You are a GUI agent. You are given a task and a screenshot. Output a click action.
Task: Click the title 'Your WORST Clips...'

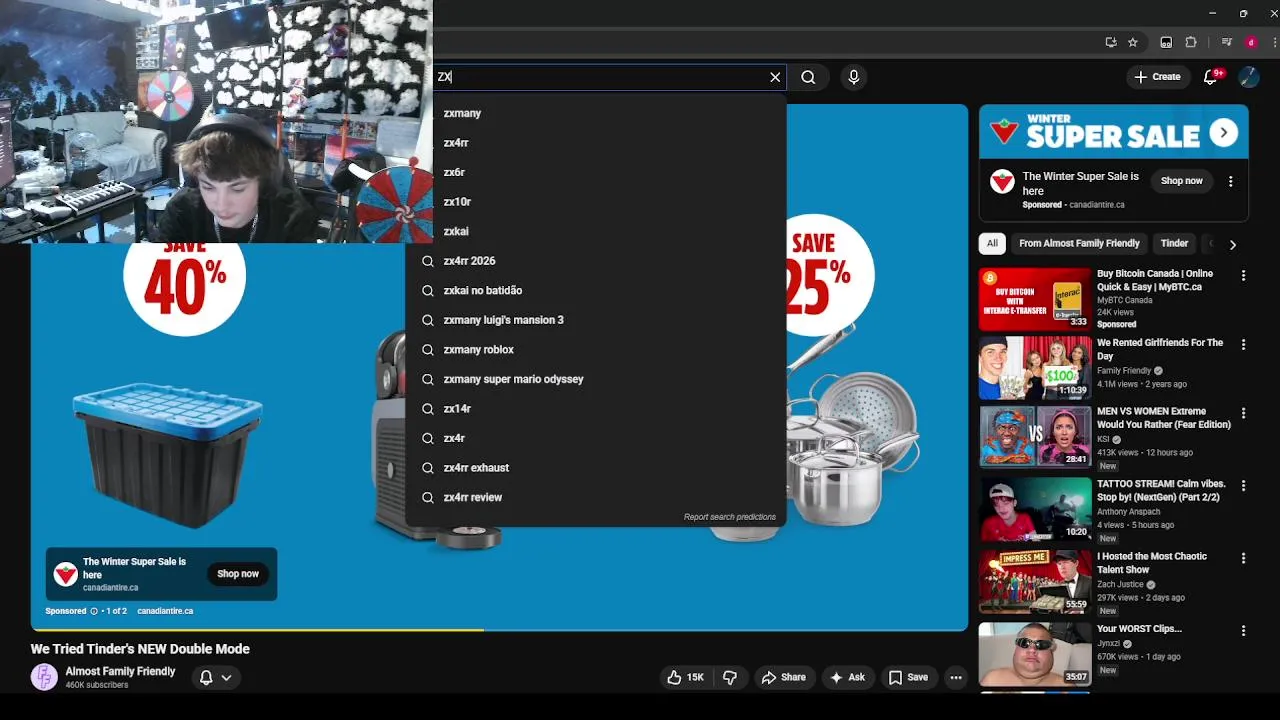tap(1139, 629)
